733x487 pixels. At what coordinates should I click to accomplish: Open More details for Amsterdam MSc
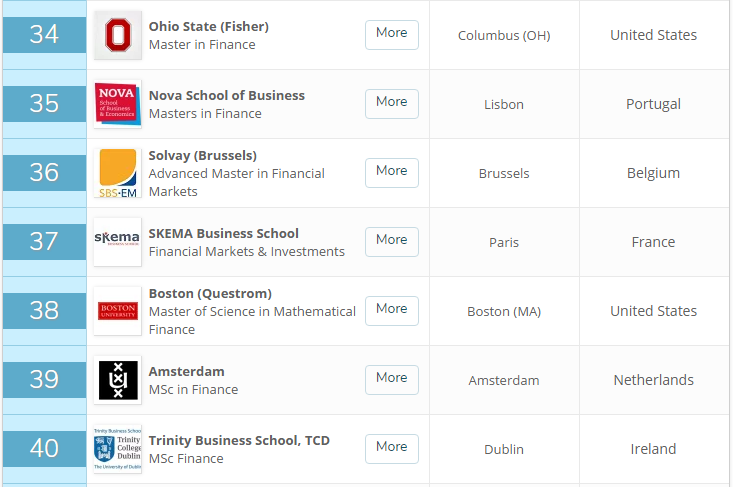click(x=391, y=379)
